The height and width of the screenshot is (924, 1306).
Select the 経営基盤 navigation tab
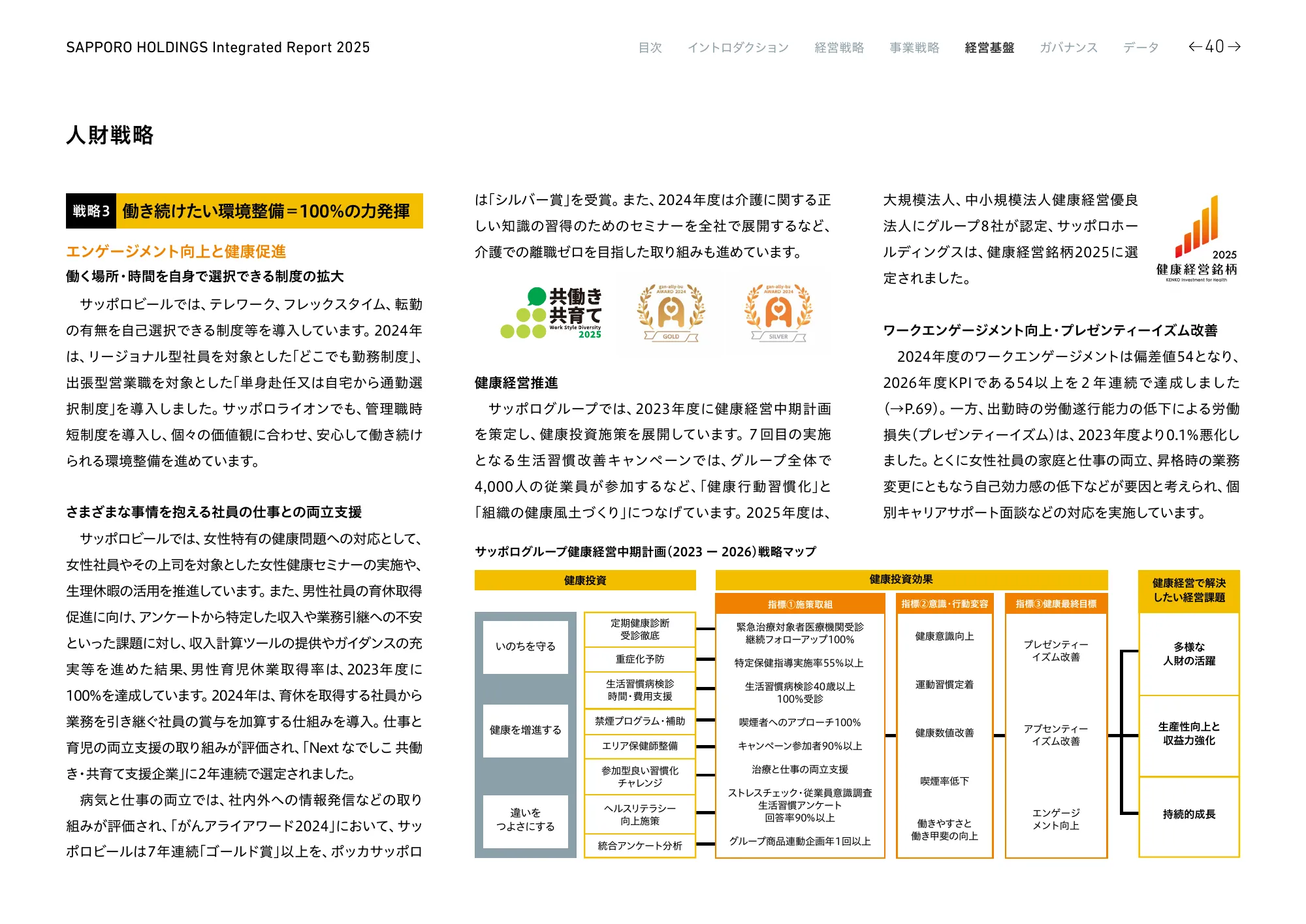click(989, 48)
